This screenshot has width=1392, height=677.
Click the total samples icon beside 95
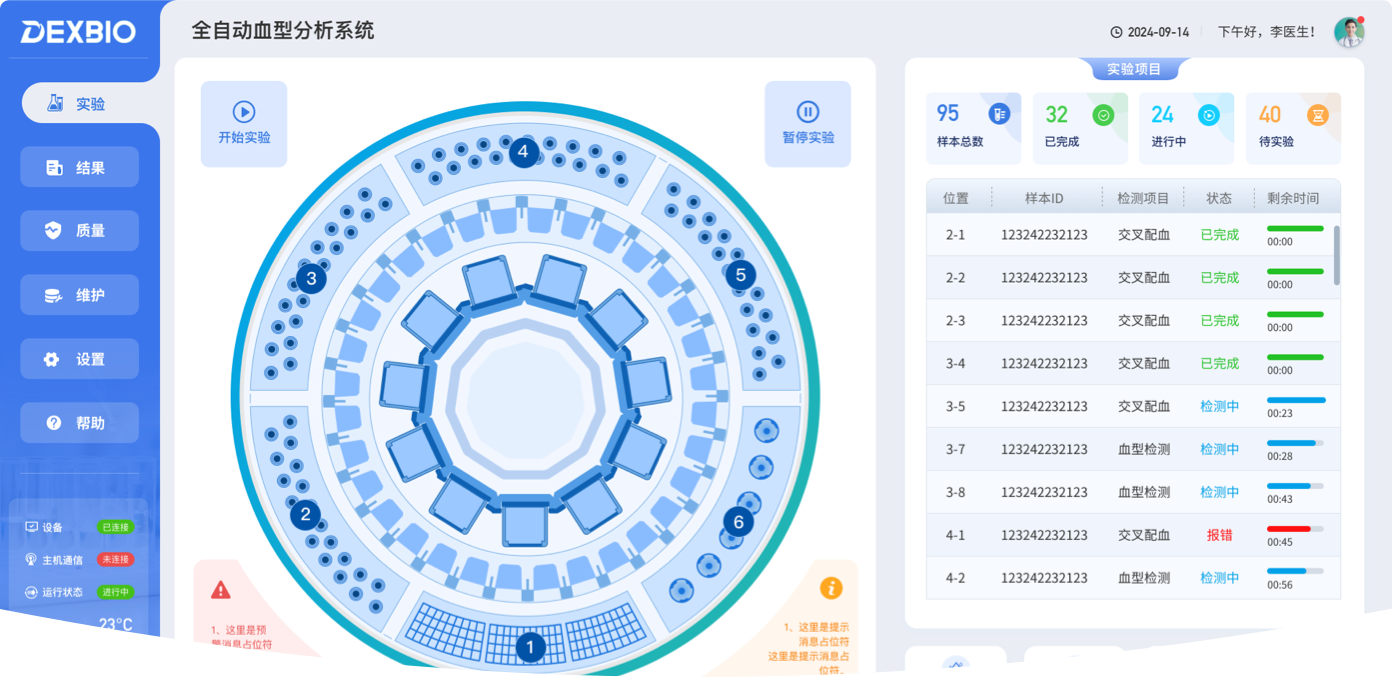coord(999,114)
